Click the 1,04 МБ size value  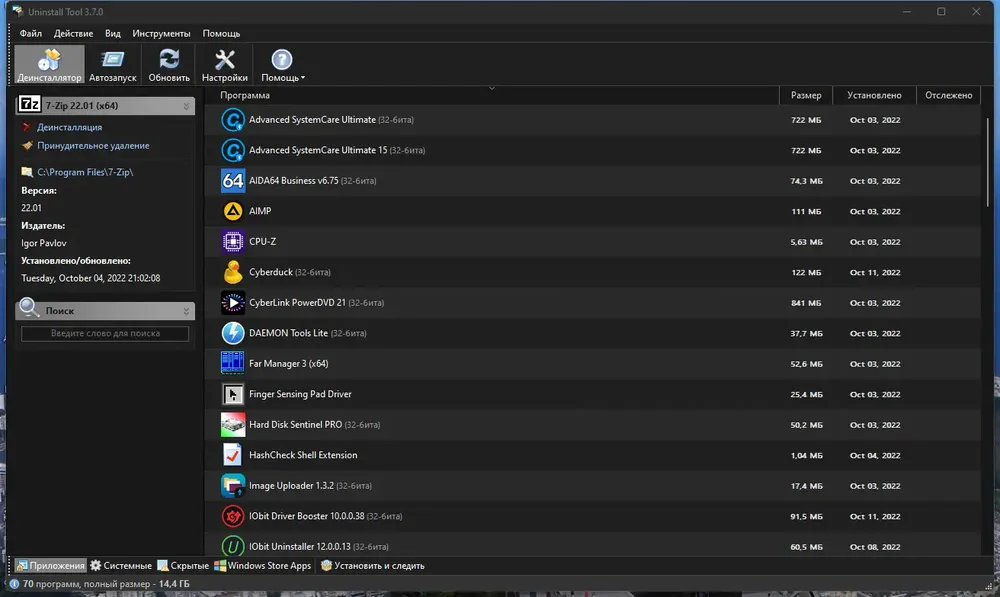[806, 455]
